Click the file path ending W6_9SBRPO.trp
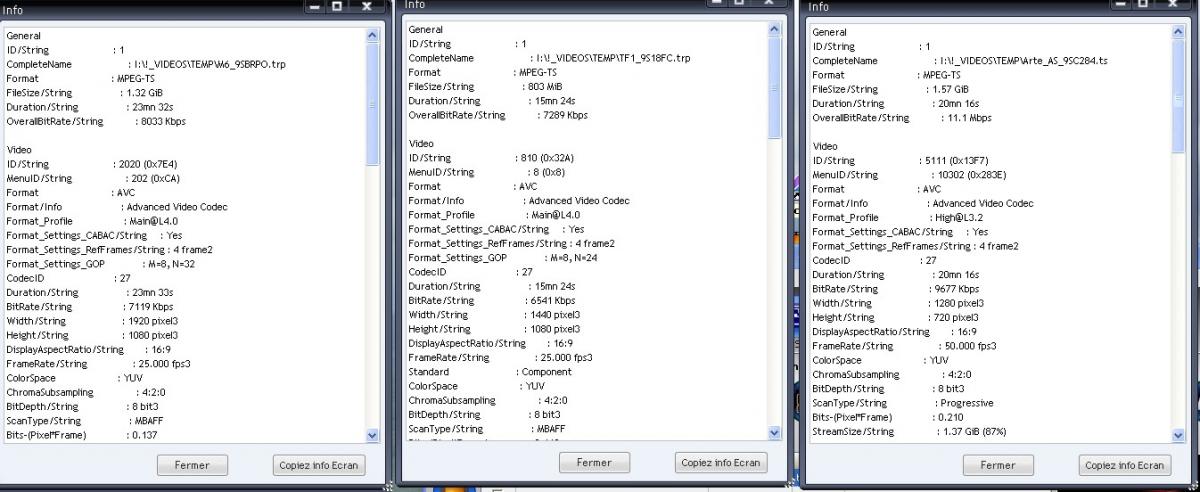 pos(211,63)
